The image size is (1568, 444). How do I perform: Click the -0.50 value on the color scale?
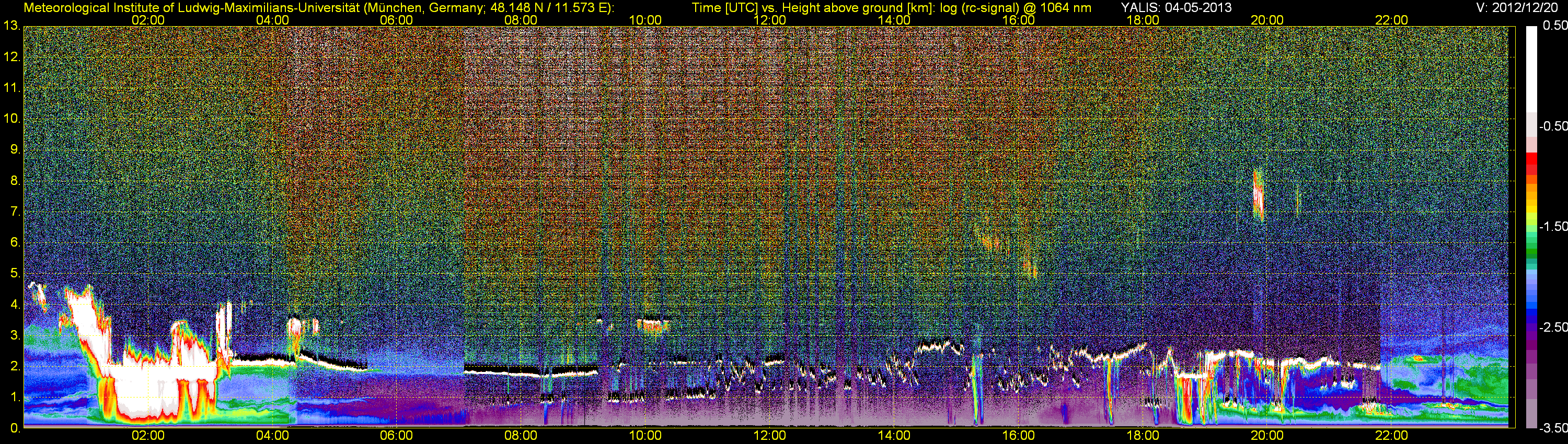point(1553,126)
